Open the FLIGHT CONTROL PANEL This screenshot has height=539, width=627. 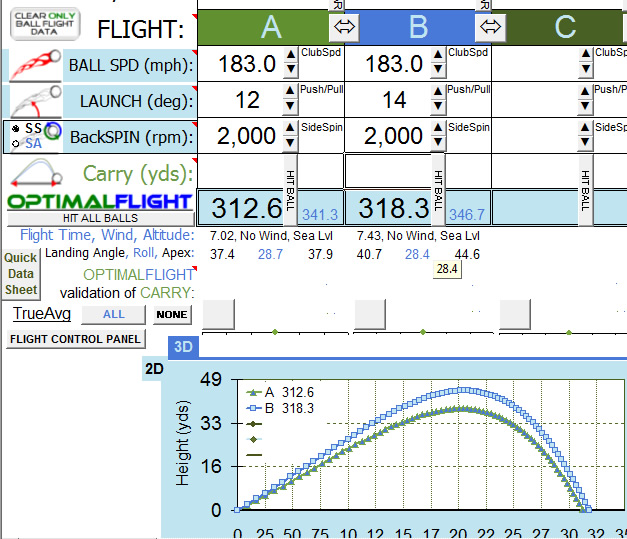point(76,339)
